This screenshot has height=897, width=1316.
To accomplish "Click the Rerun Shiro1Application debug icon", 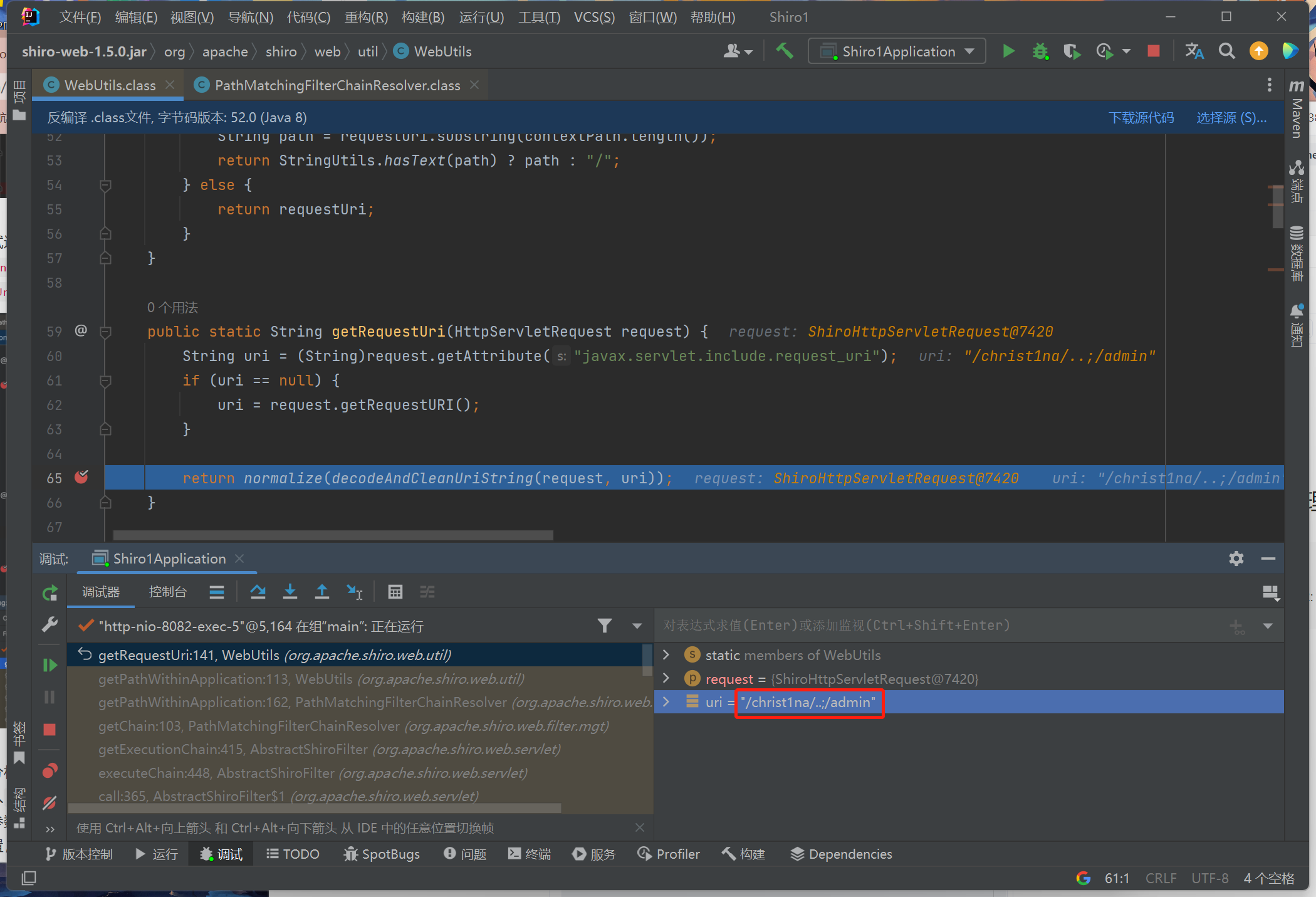I will (x=50, y=592).
